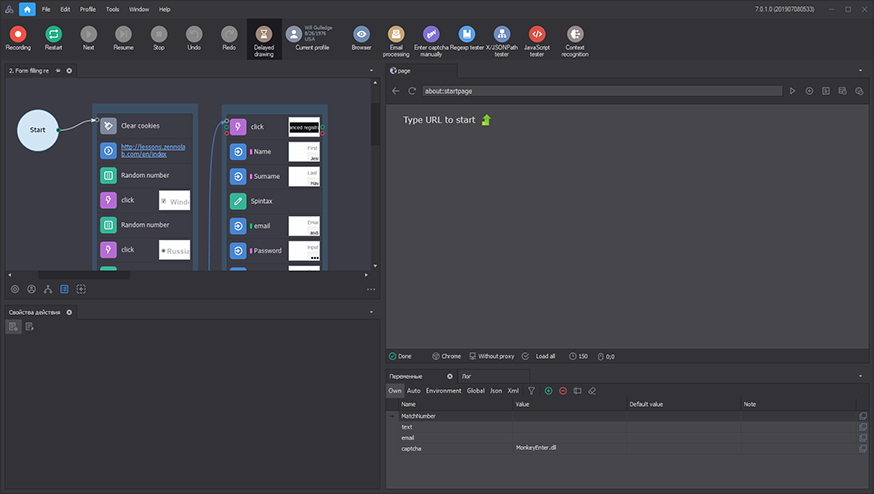874x494 pixels.
Task: Expand the variables panel dropdown arrow
Action: 860,376
